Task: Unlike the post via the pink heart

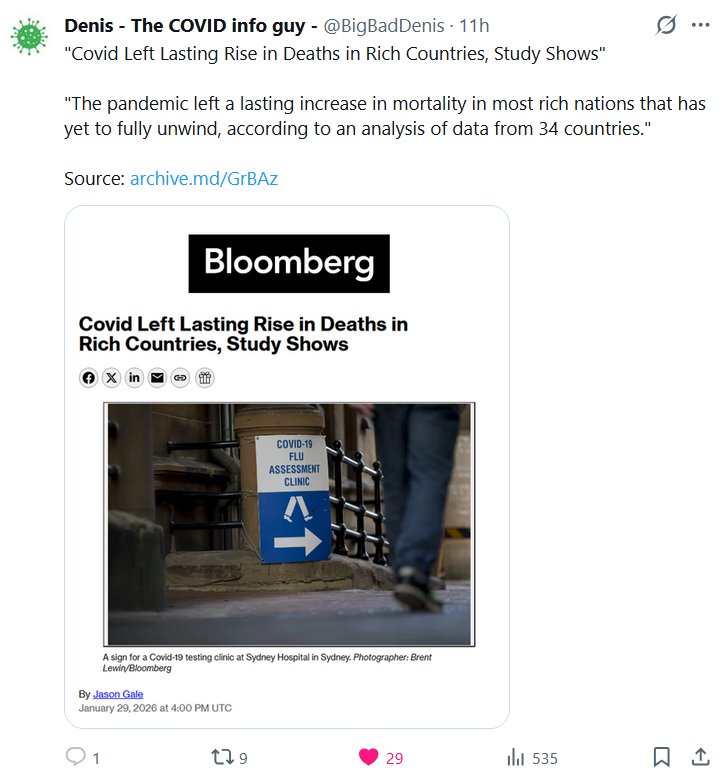Action: point(369,757)
